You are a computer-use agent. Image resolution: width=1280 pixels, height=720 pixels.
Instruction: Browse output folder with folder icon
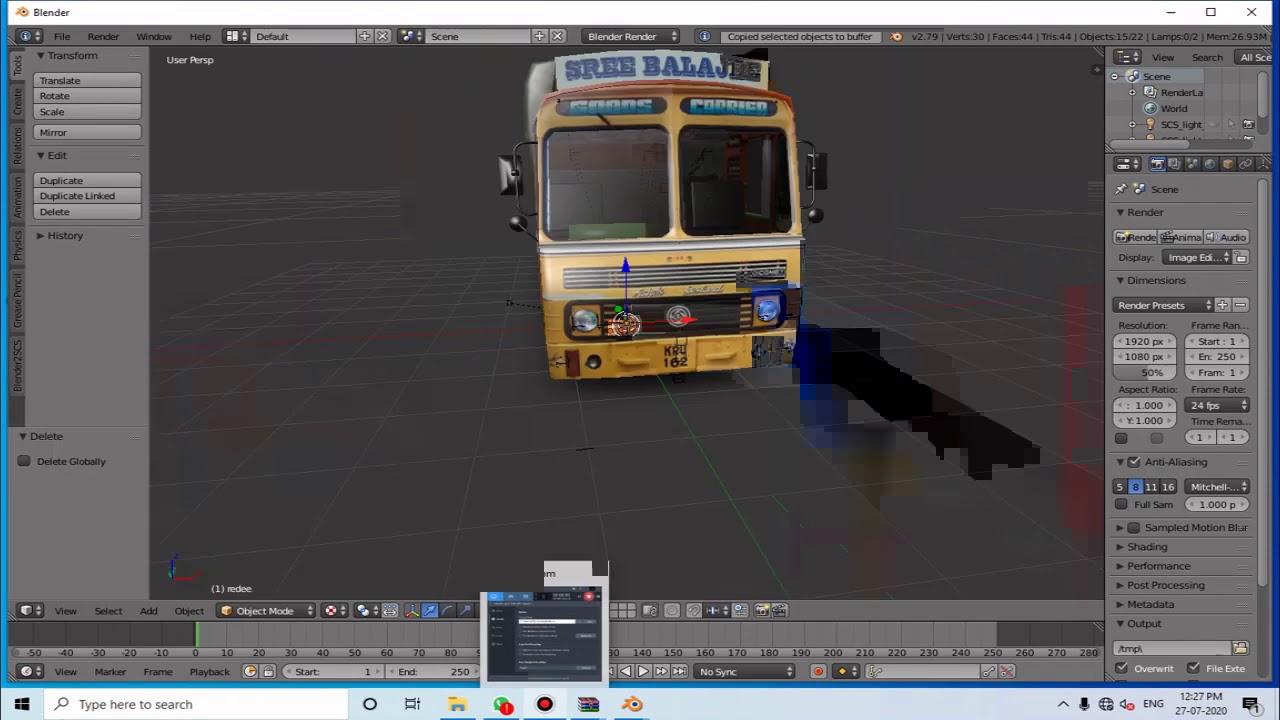(1240, 649)
